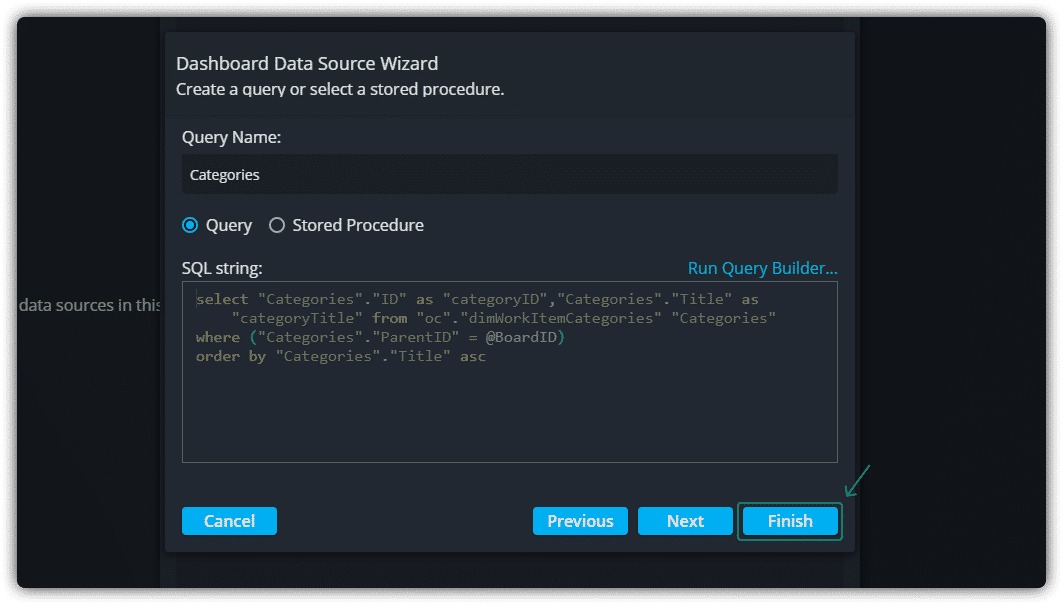Click the 'order by' line in SQL
Screen dimensions: 1063x605
click(x=341, y=356)
